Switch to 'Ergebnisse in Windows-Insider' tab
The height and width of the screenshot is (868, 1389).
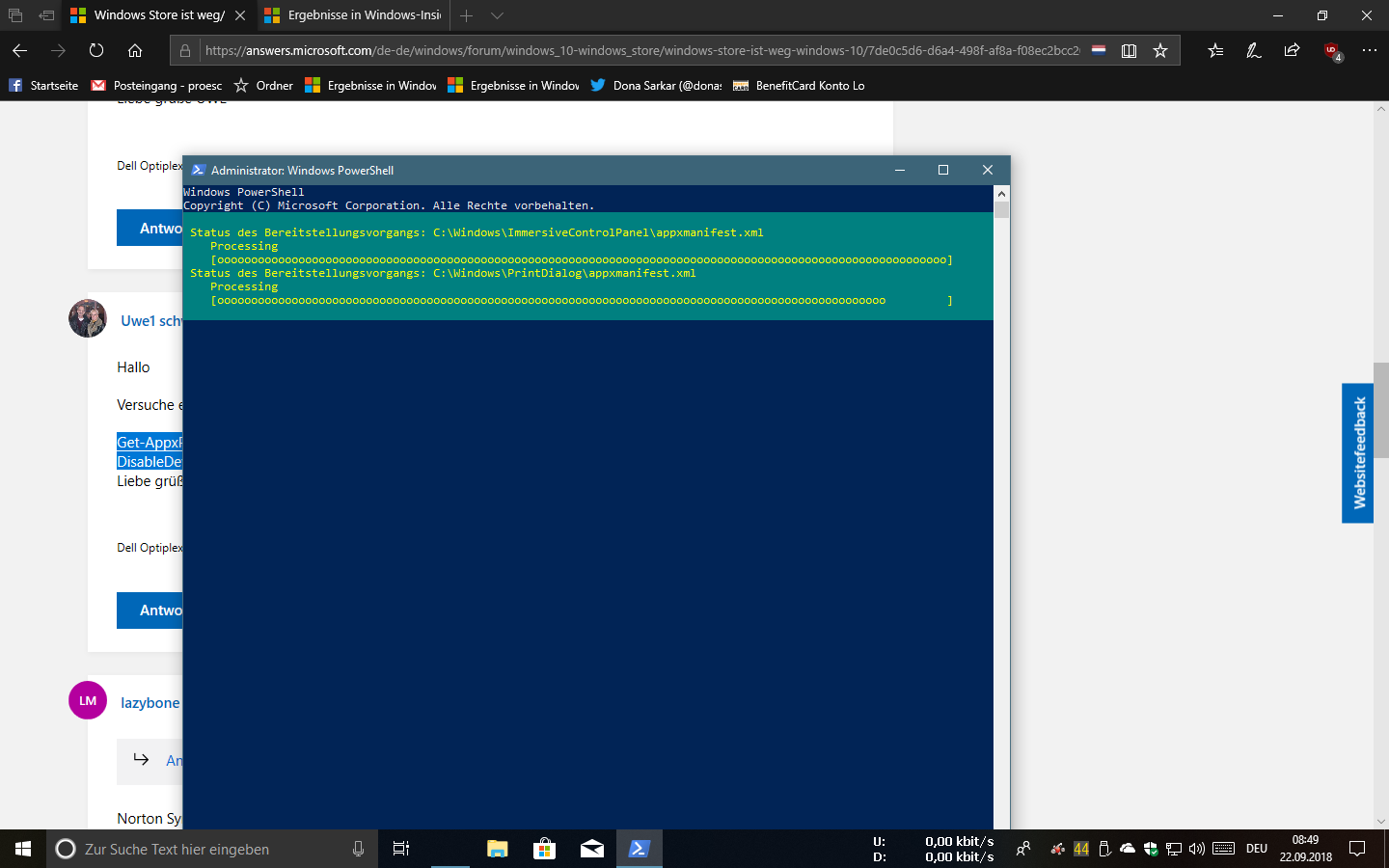tap(353, 15)
